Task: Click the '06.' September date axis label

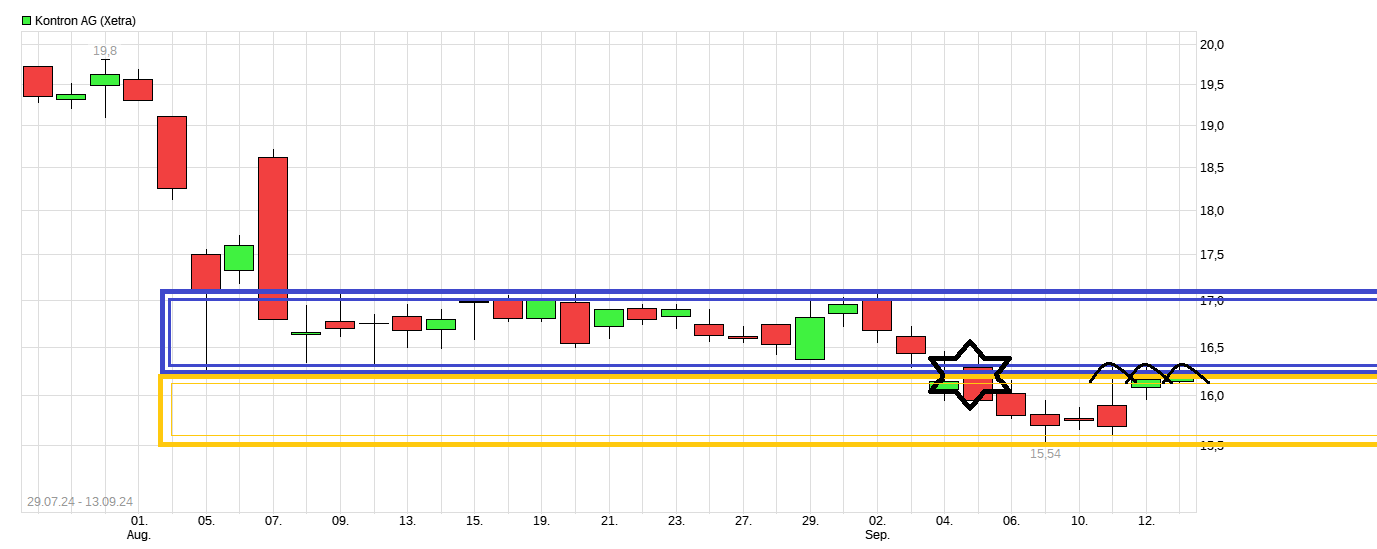Action: (1011, 521)
